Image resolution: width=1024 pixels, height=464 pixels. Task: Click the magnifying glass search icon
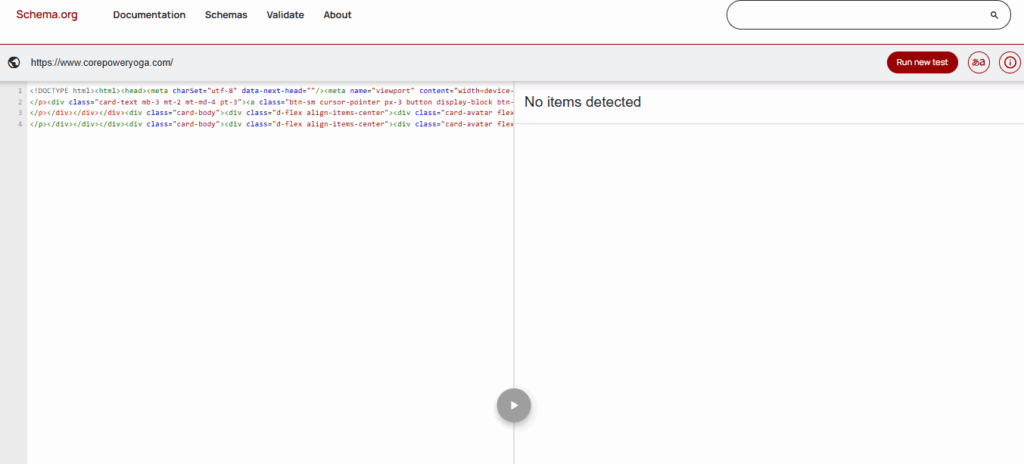(994, 15)
